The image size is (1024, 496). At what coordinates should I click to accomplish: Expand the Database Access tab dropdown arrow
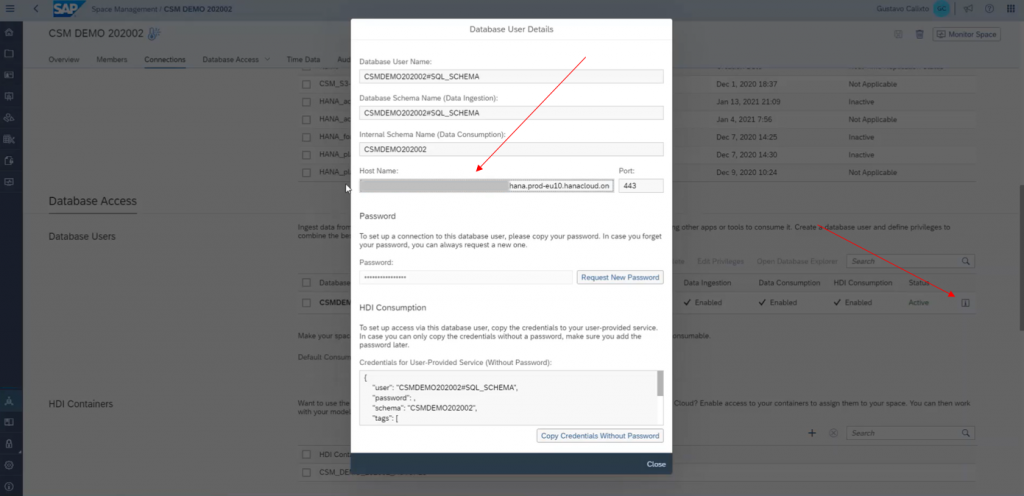pos(267,59)
